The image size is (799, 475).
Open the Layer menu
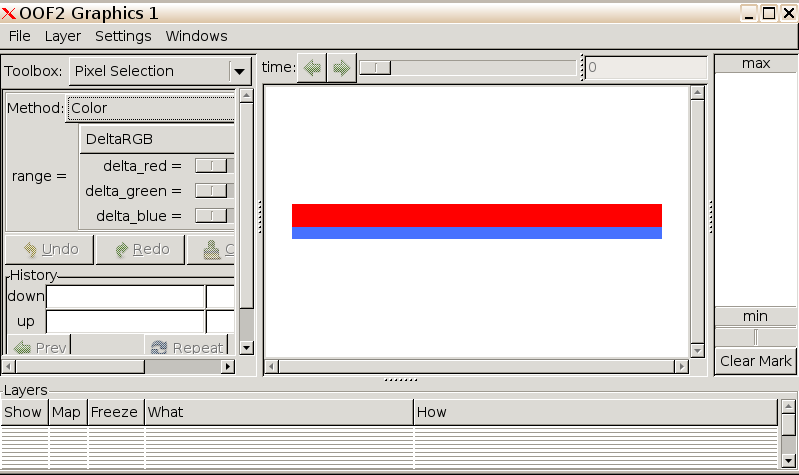pyautogui.click(x=63, y=36)
